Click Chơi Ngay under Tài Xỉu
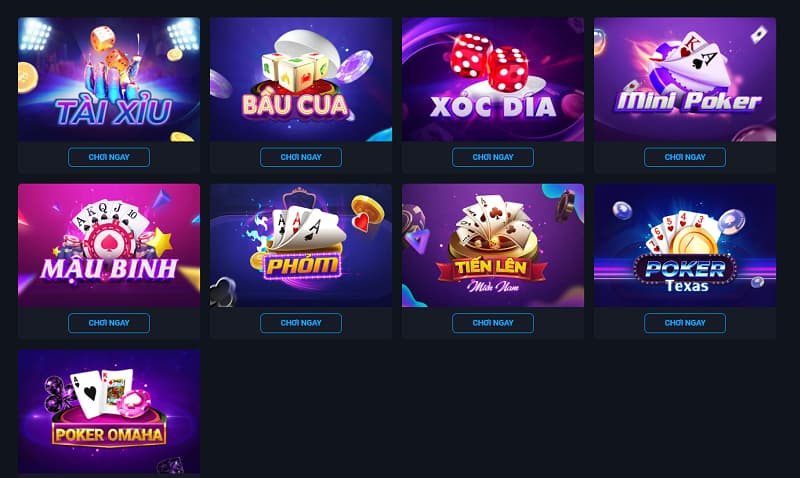Viewport: 800px width, 478px height. pos(109,157)
